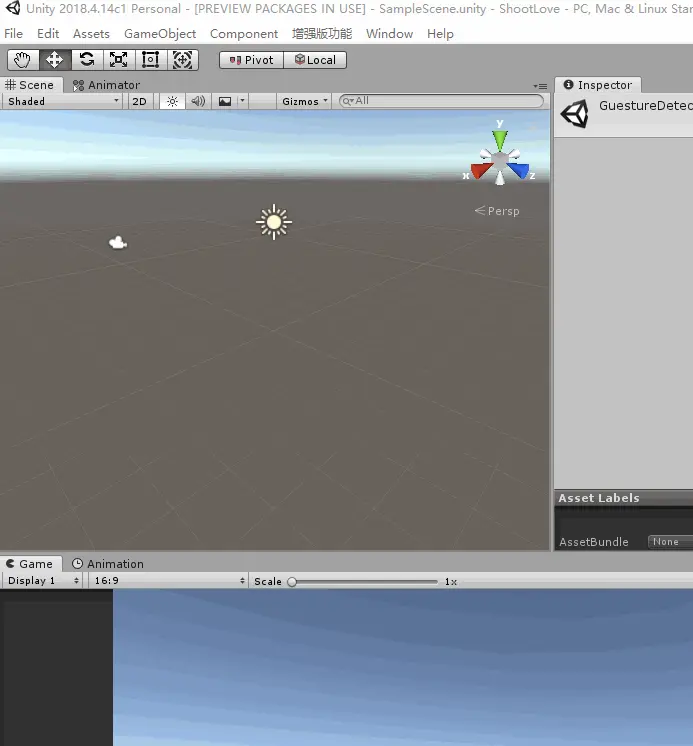Open the File menu

coord(13,34)
